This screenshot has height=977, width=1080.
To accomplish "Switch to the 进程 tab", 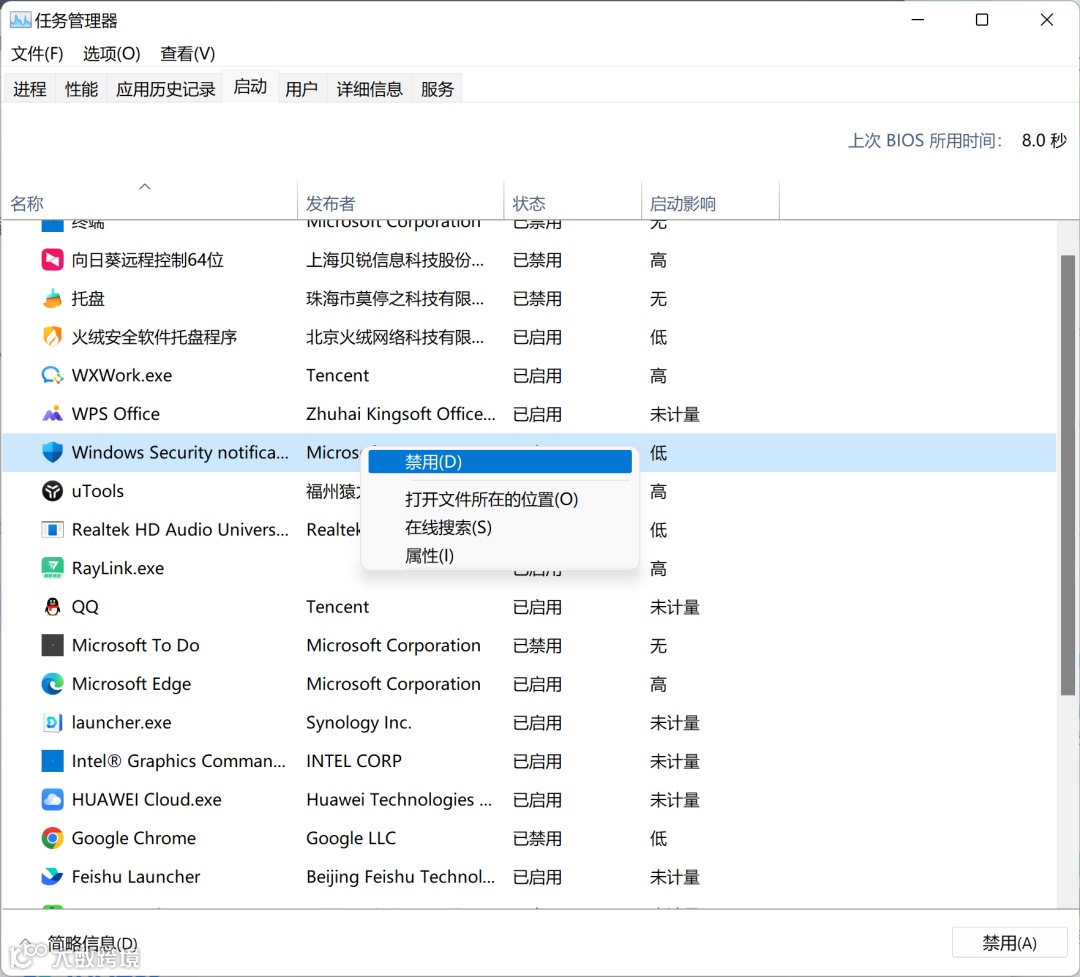I will [x=30, y=89].
